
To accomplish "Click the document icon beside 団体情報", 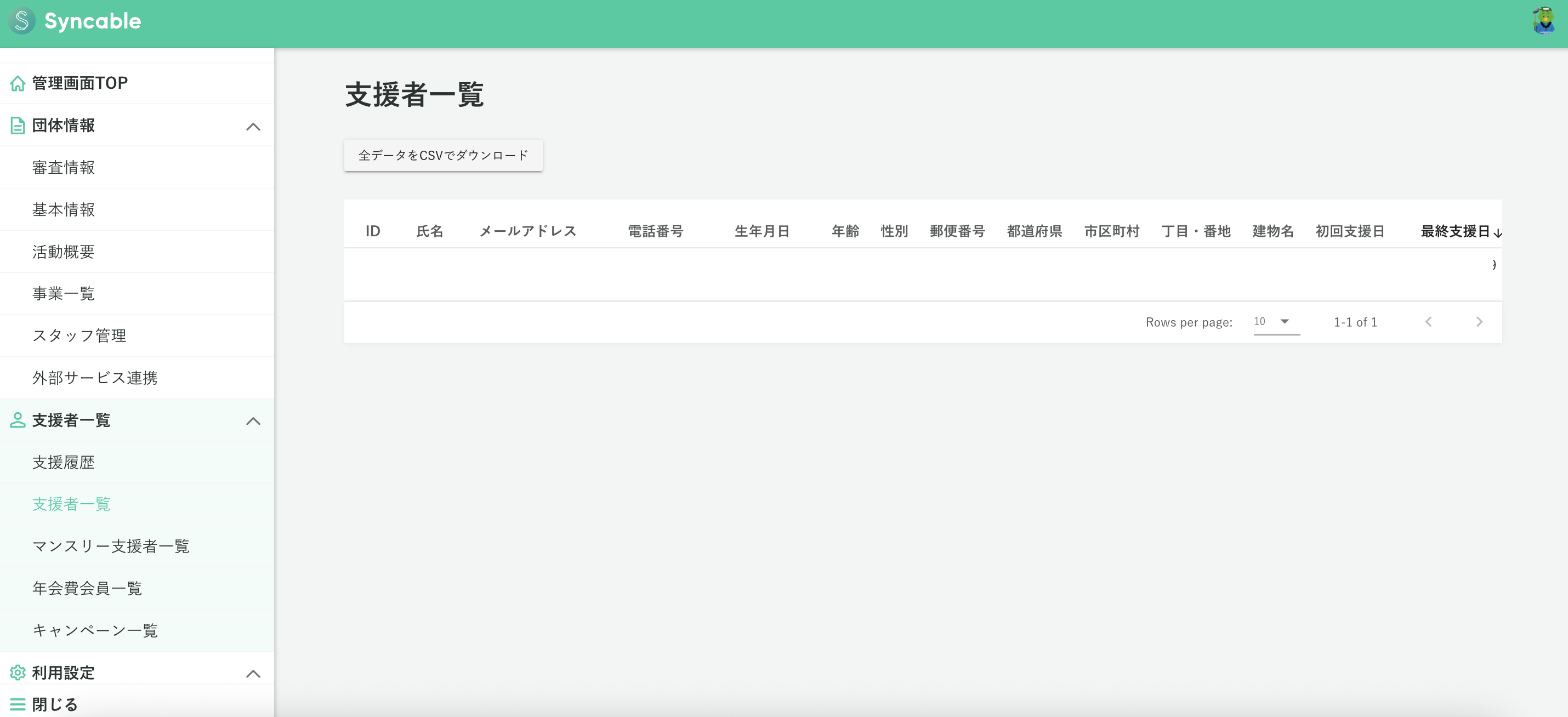I will coord(17,126).
